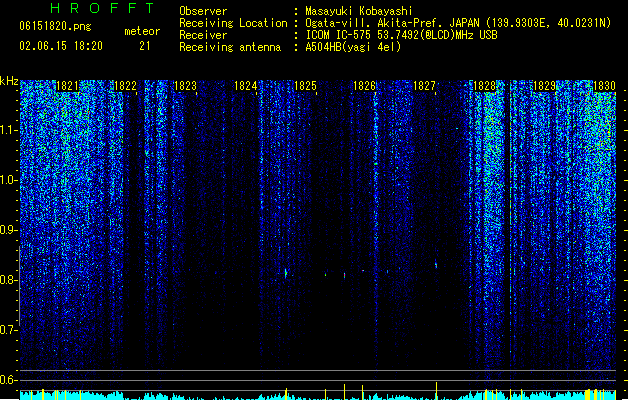Click the 1830 time label
This screenshot has width=629, height=400.
pos(604,86)
